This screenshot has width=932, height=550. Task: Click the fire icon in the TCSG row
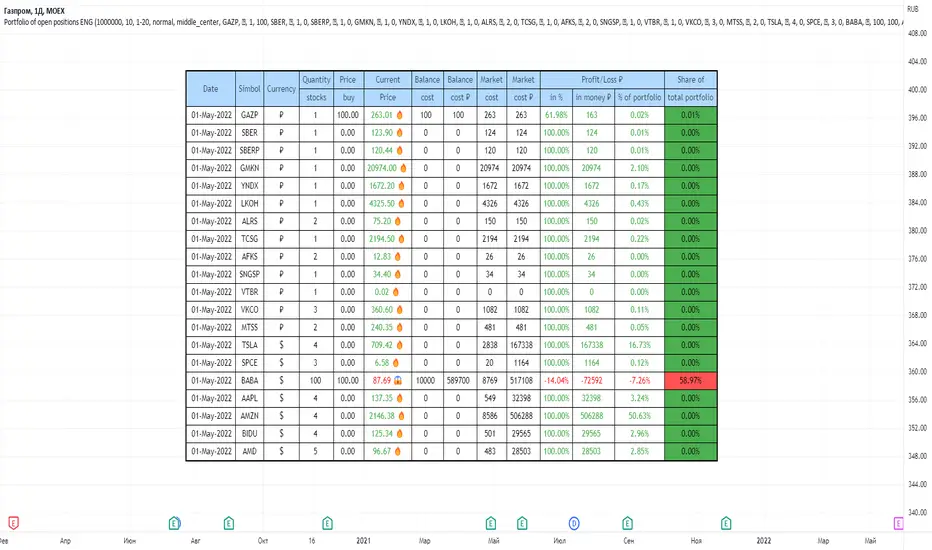pyautogui.click(x=401, y=239)
